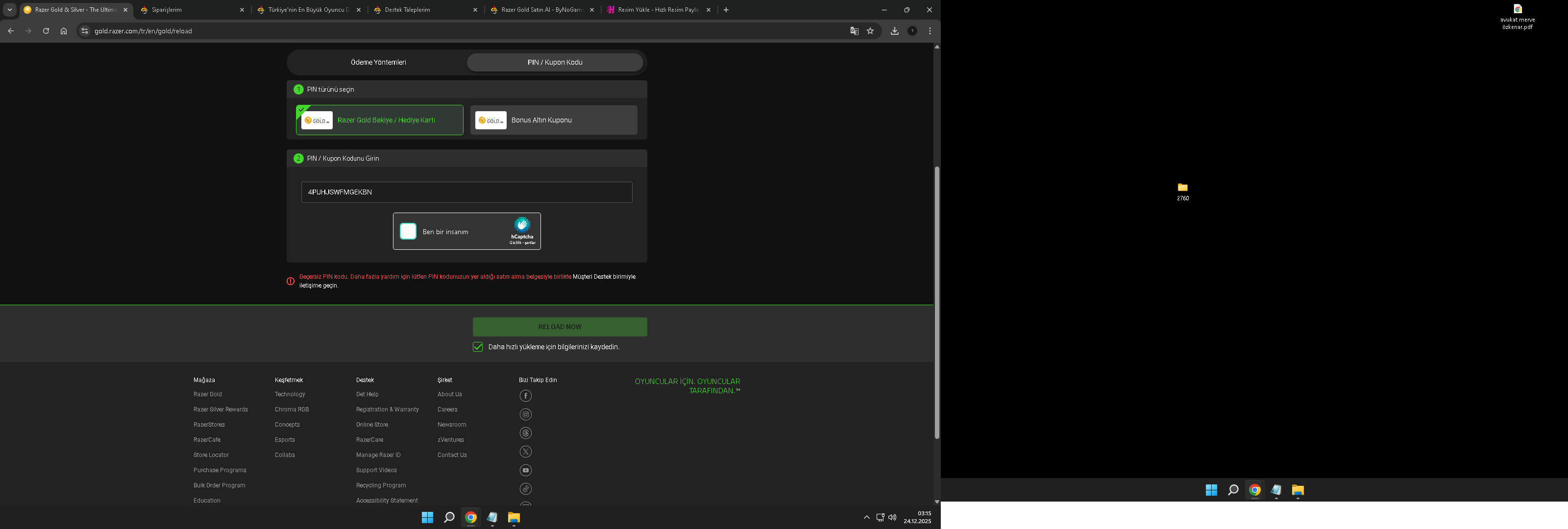Open Manage Razer ID footer link
Image resolution: width=1568 pixels, height=529 pixels.
pyautogui.click(x=378, y=456)
